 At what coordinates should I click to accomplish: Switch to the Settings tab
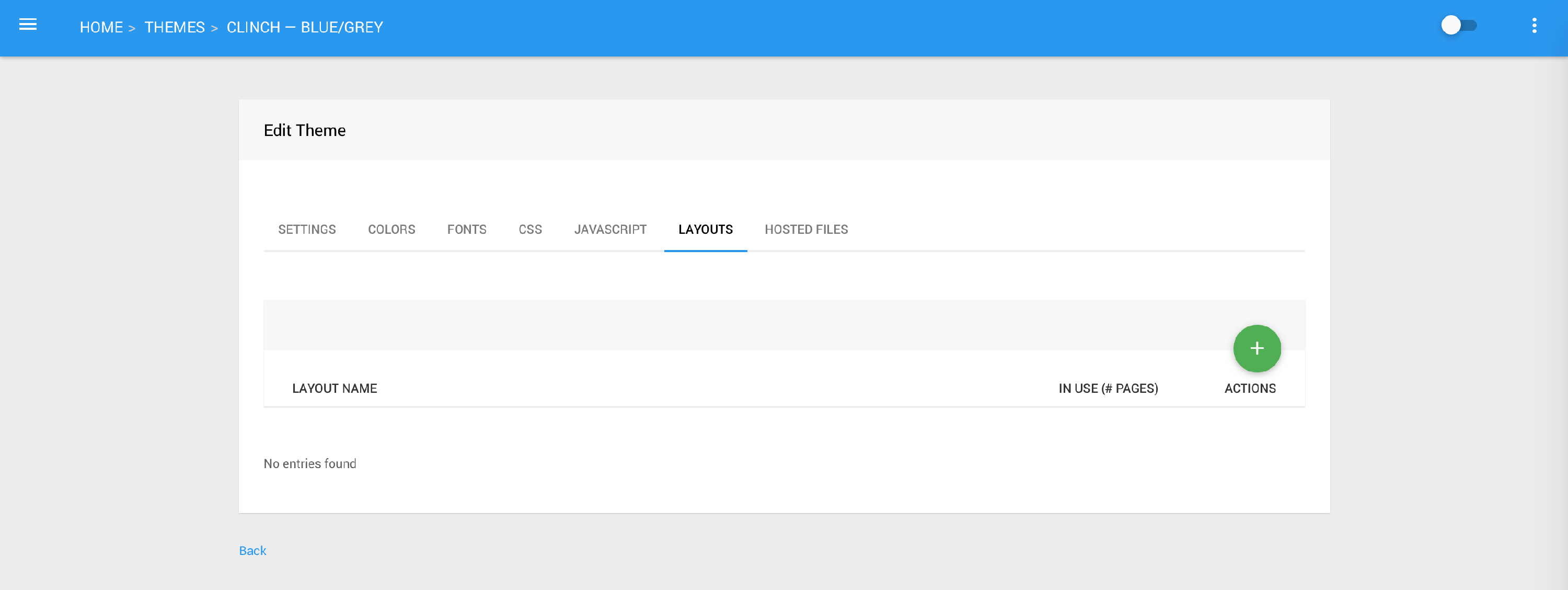tap(307, 230)
